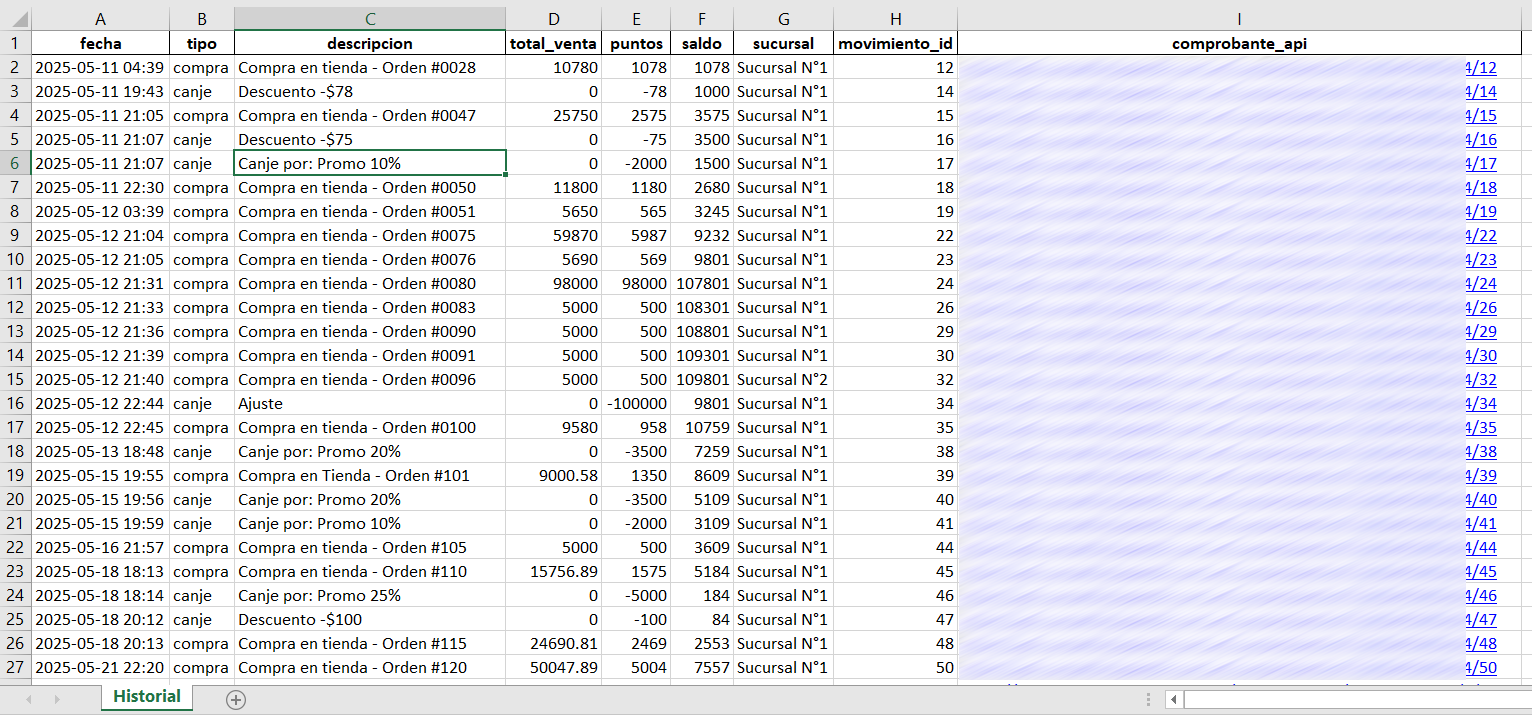Select column A header

tap(100, 19)
